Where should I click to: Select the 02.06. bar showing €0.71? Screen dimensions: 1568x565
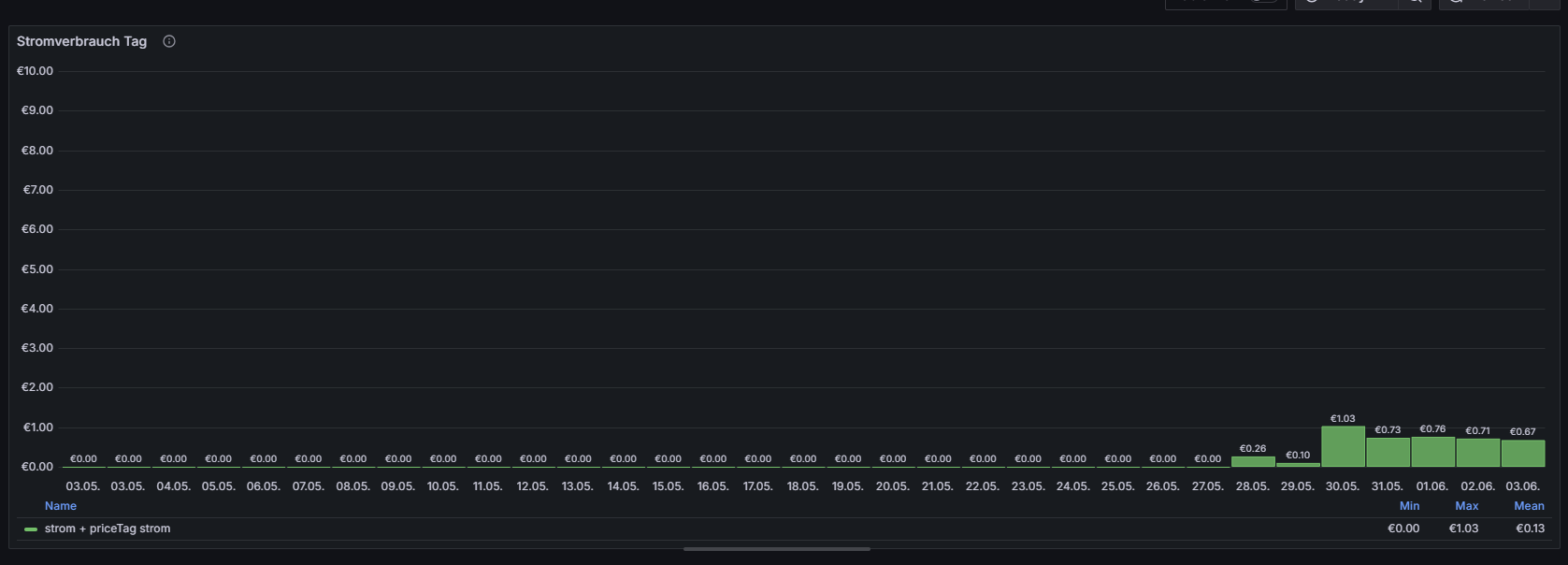point(1477,453)
